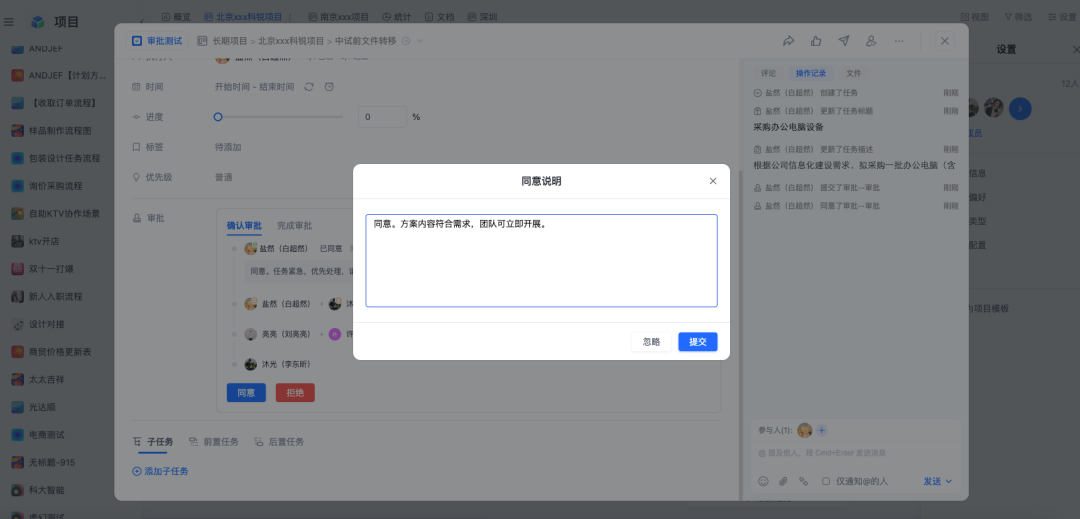Image resolution: width=1080 pixels, height=519 pixels.
Task: Click the 忽略 button in the dialog
Action: tap(651, 341)
